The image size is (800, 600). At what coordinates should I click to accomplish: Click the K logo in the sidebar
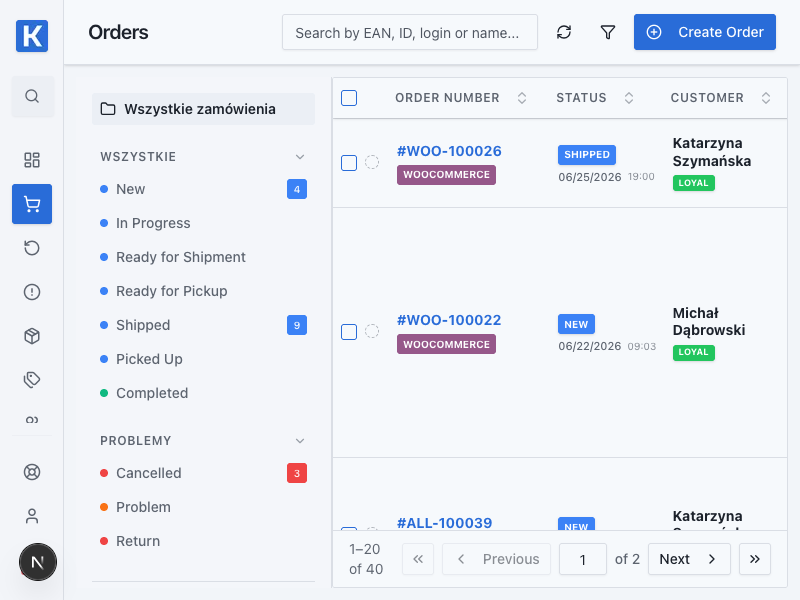coord(32,36)
